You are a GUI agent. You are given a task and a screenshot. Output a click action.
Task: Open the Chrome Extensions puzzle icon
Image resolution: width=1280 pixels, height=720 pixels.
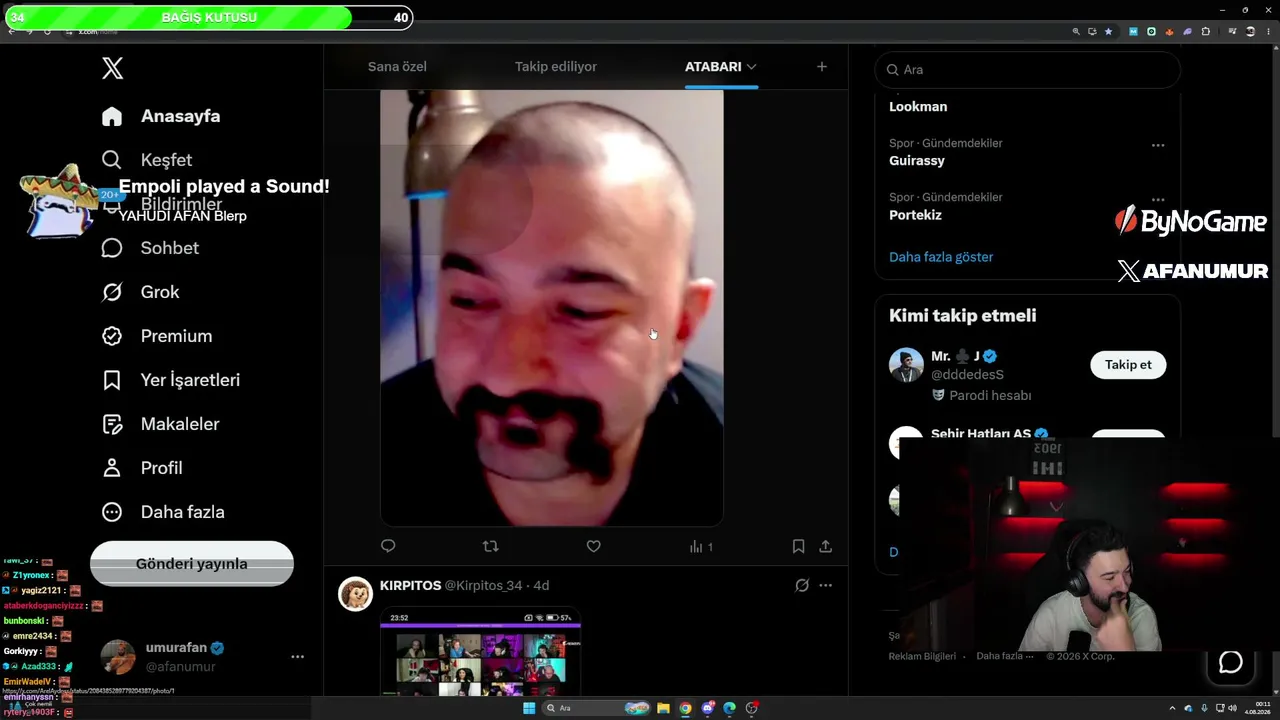point(1206,32)
